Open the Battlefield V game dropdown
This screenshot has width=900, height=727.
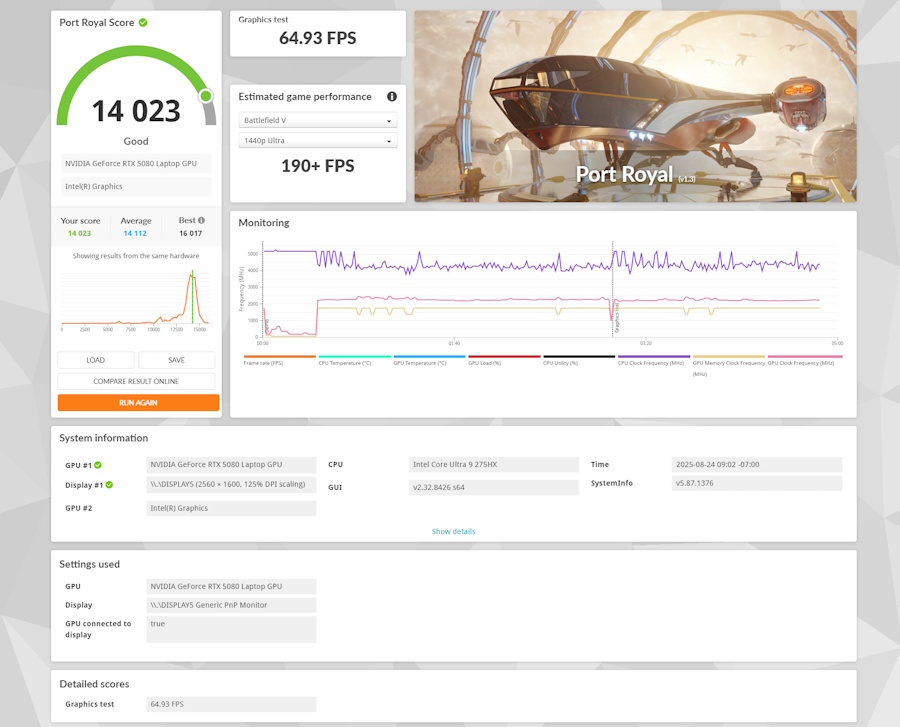317,120
